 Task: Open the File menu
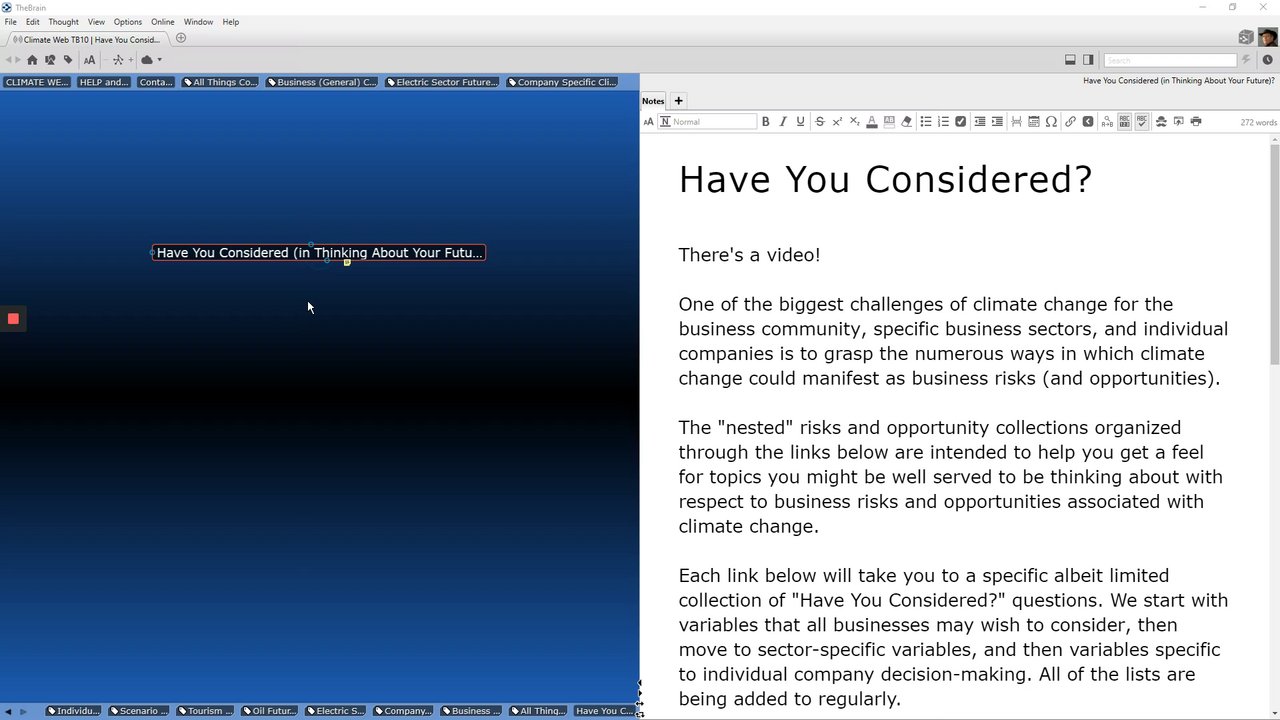[x=10, y=22]
